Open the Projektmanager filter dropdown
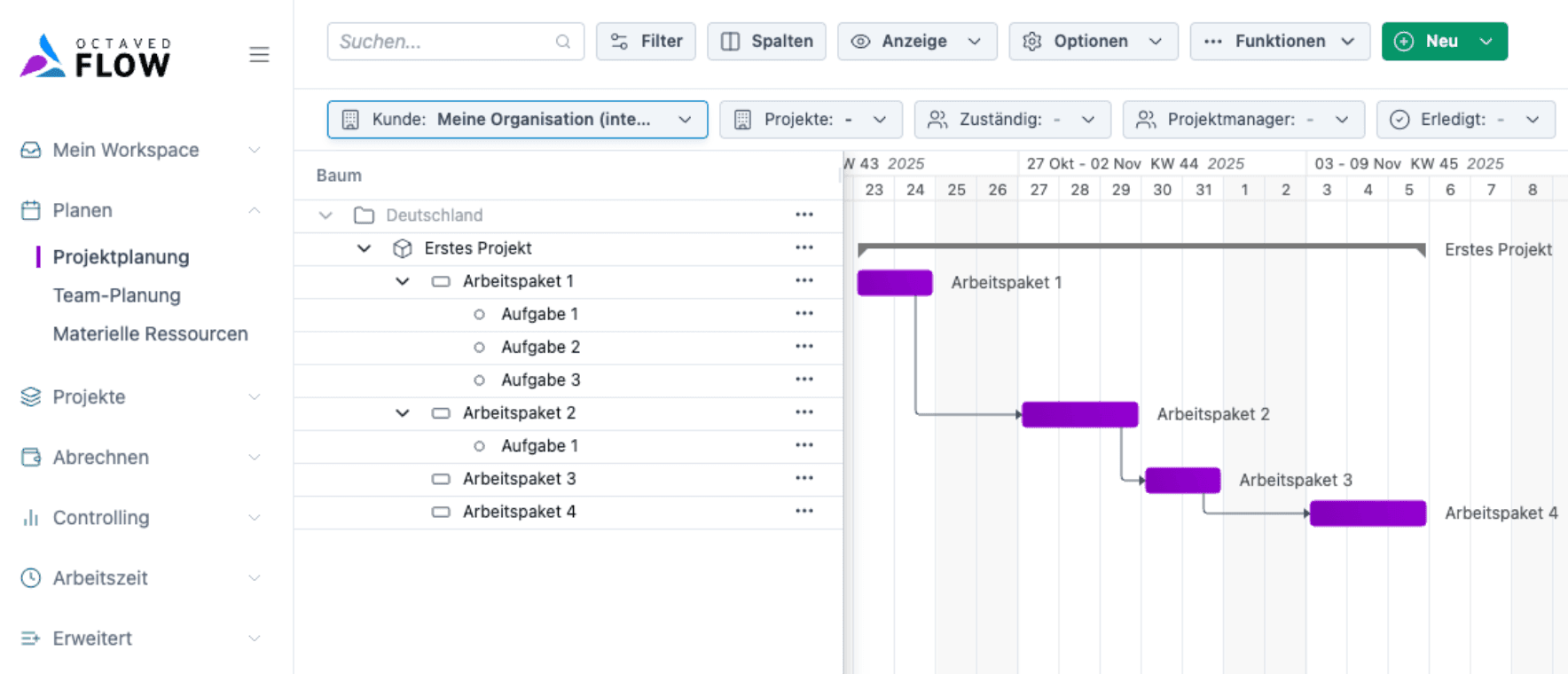1568x674 pixels. tap(1243, 120)
